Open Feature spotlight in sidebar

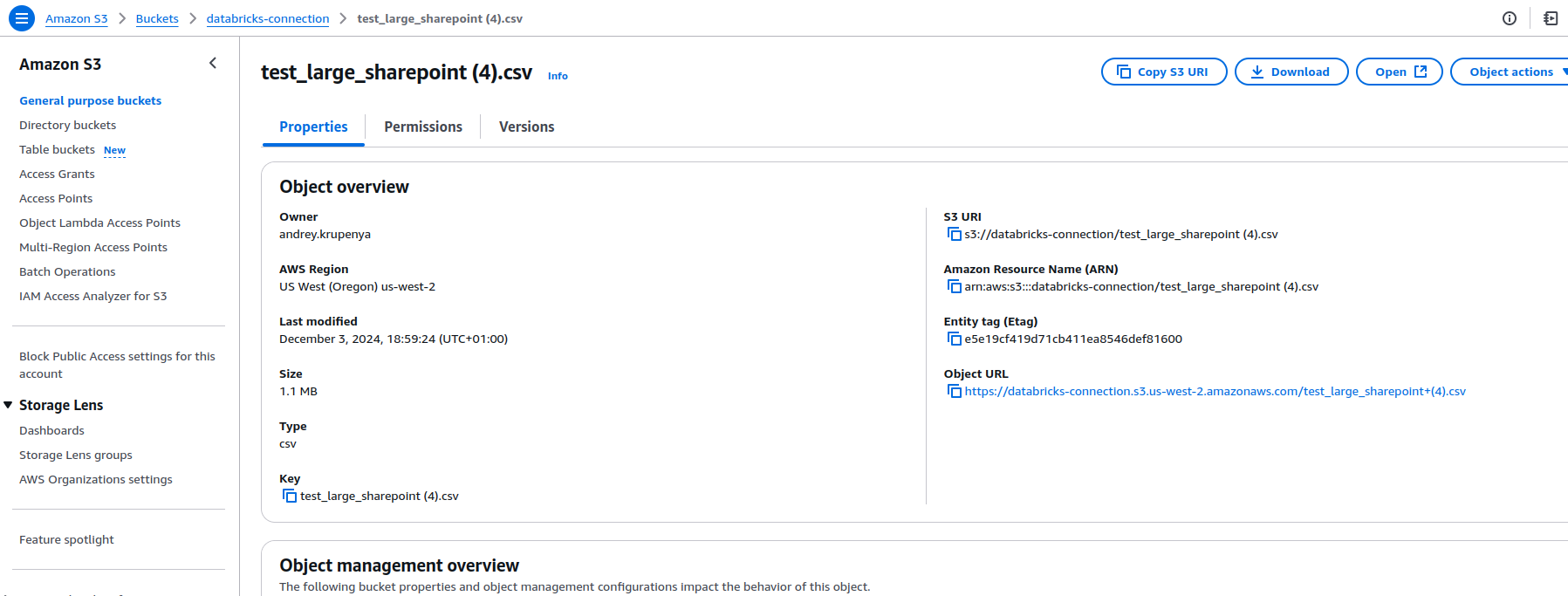pos(66,539)
